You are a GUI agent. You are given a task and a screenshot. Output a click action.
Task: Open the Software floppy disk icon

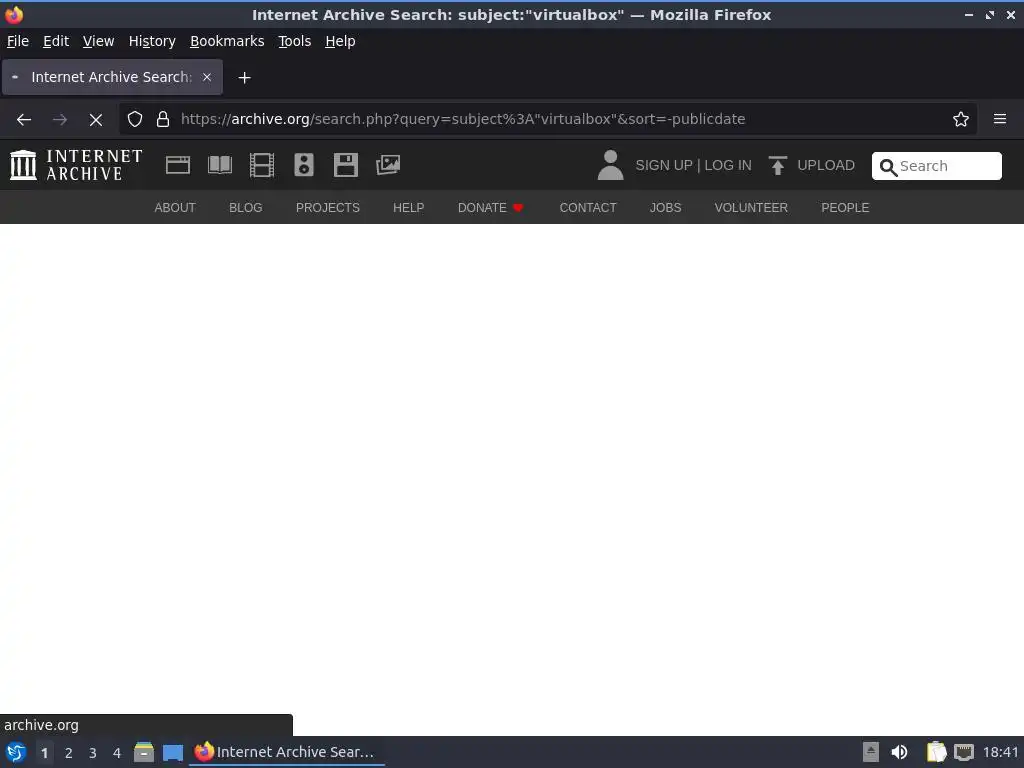345,165
